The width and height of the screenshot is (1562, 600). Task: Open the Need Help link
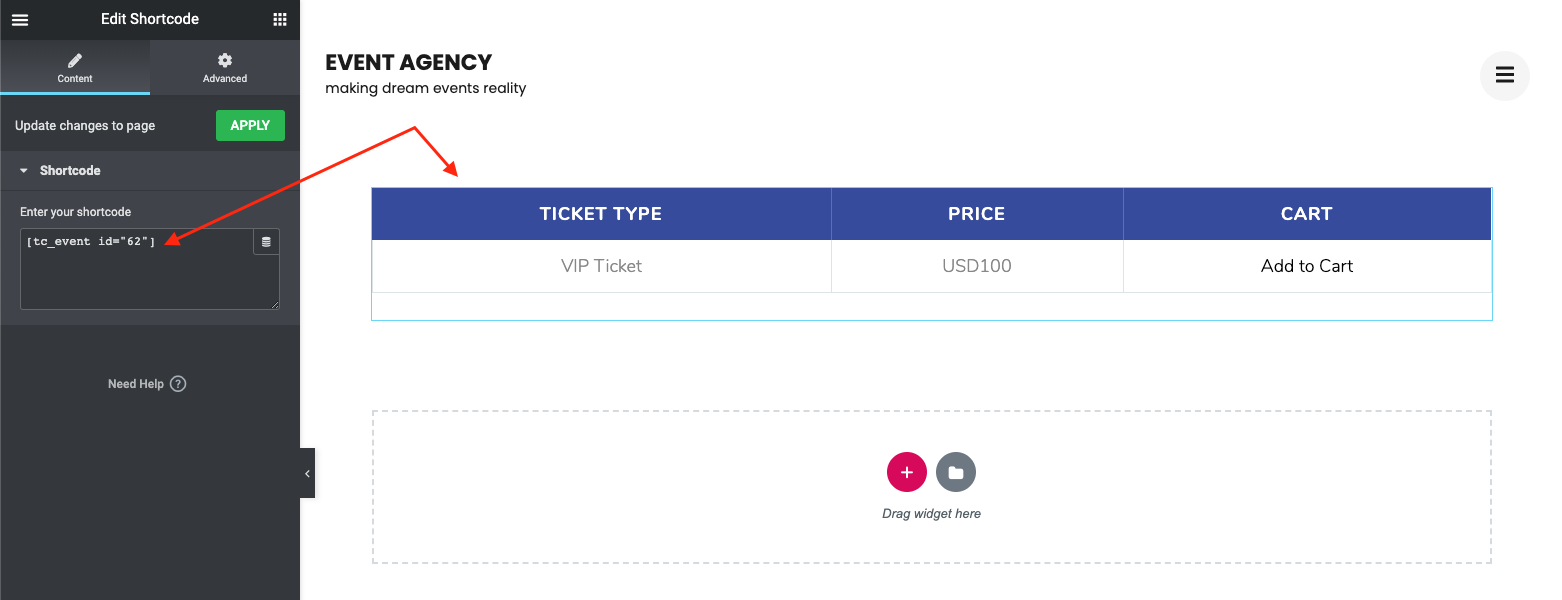click(138, 383)
